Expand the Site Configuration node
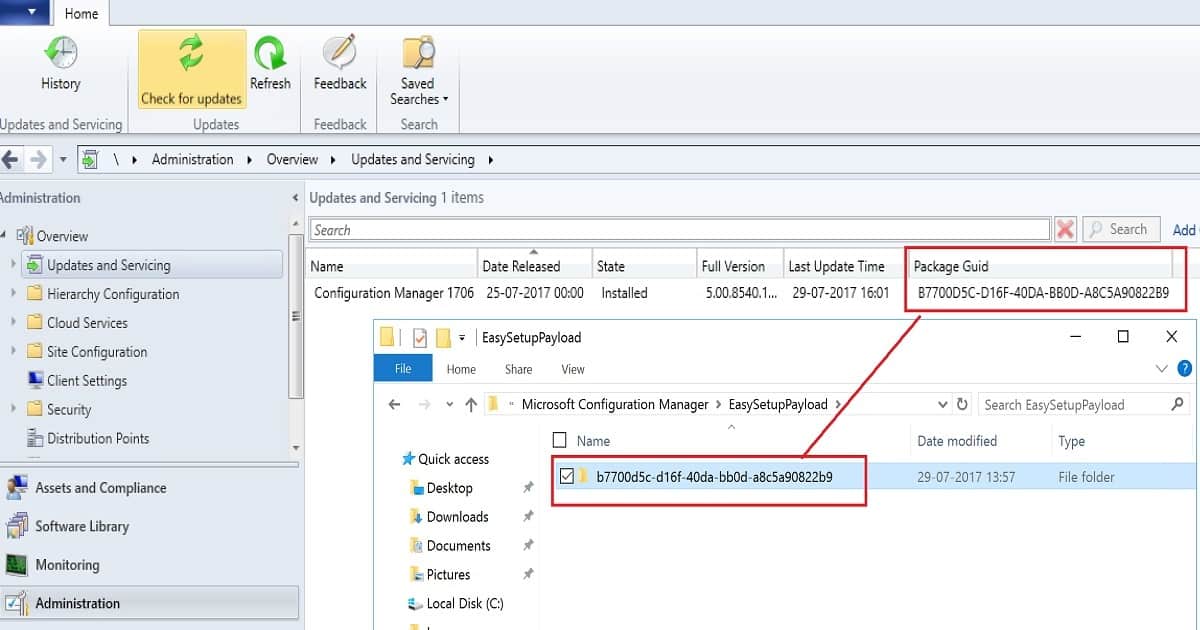The height and width of the screenshot is (630, 1200). [13, 352]
